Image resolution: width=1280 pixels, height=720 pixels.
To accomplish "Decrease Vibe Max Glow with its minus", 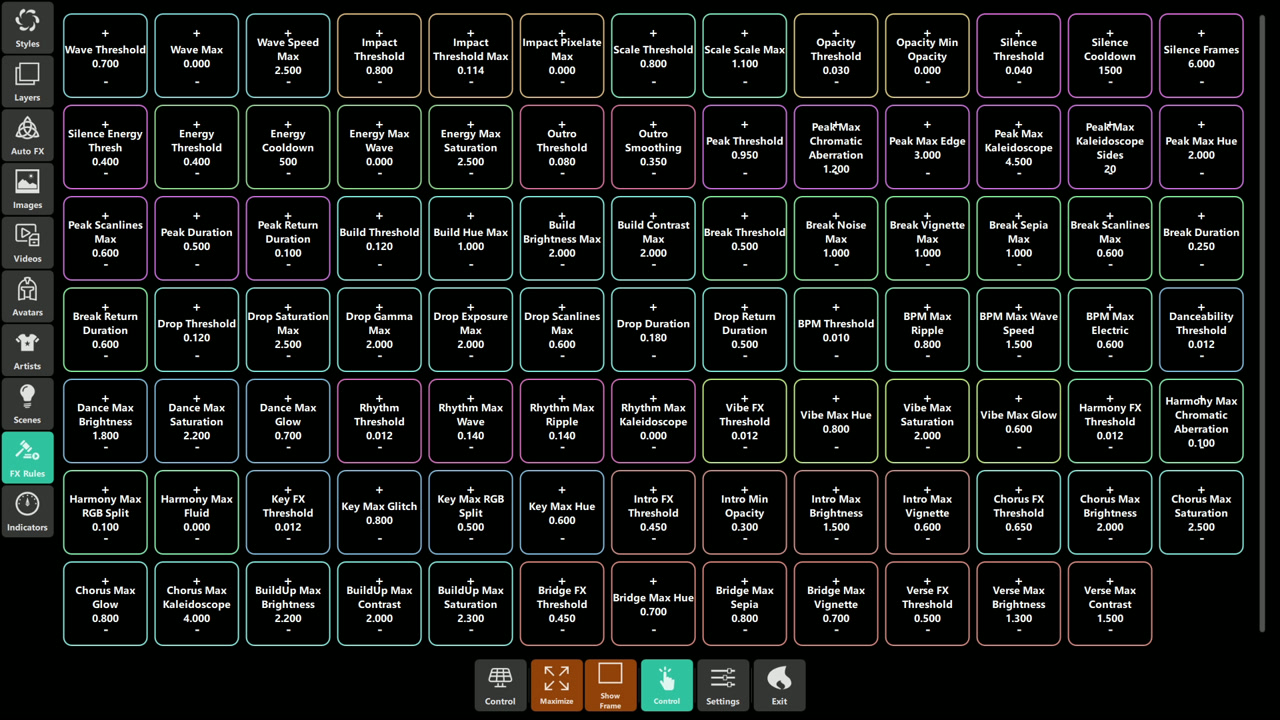I will (1018, 447).
